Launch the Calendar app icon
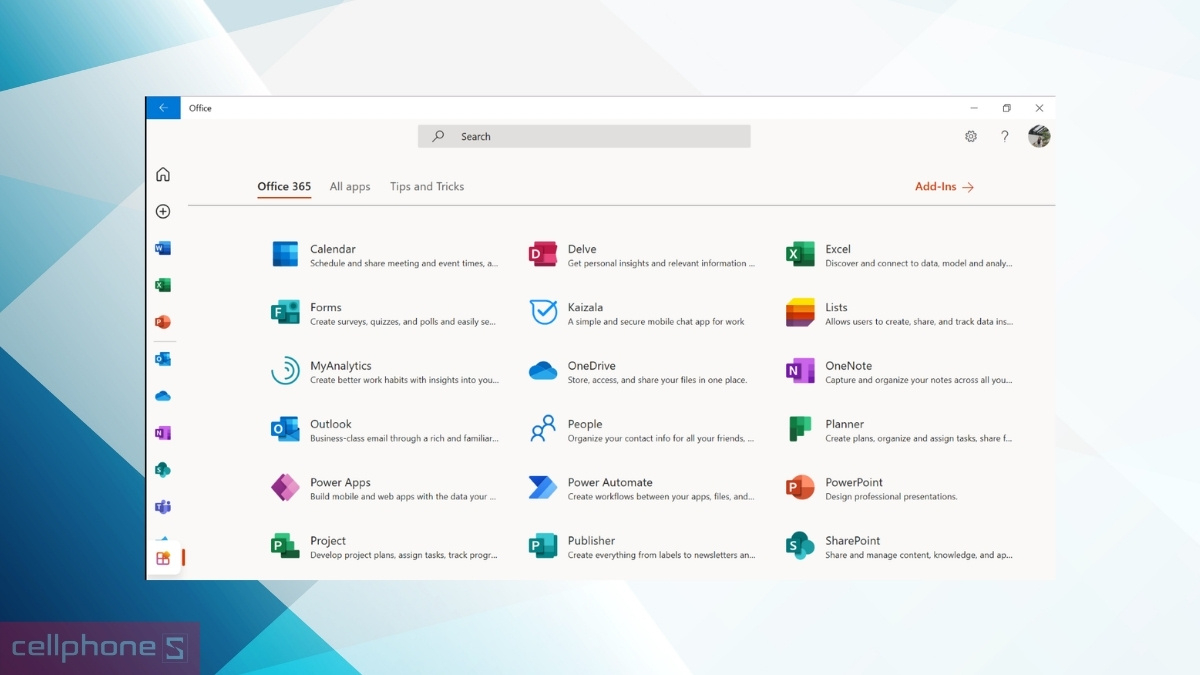 point(285,254)
